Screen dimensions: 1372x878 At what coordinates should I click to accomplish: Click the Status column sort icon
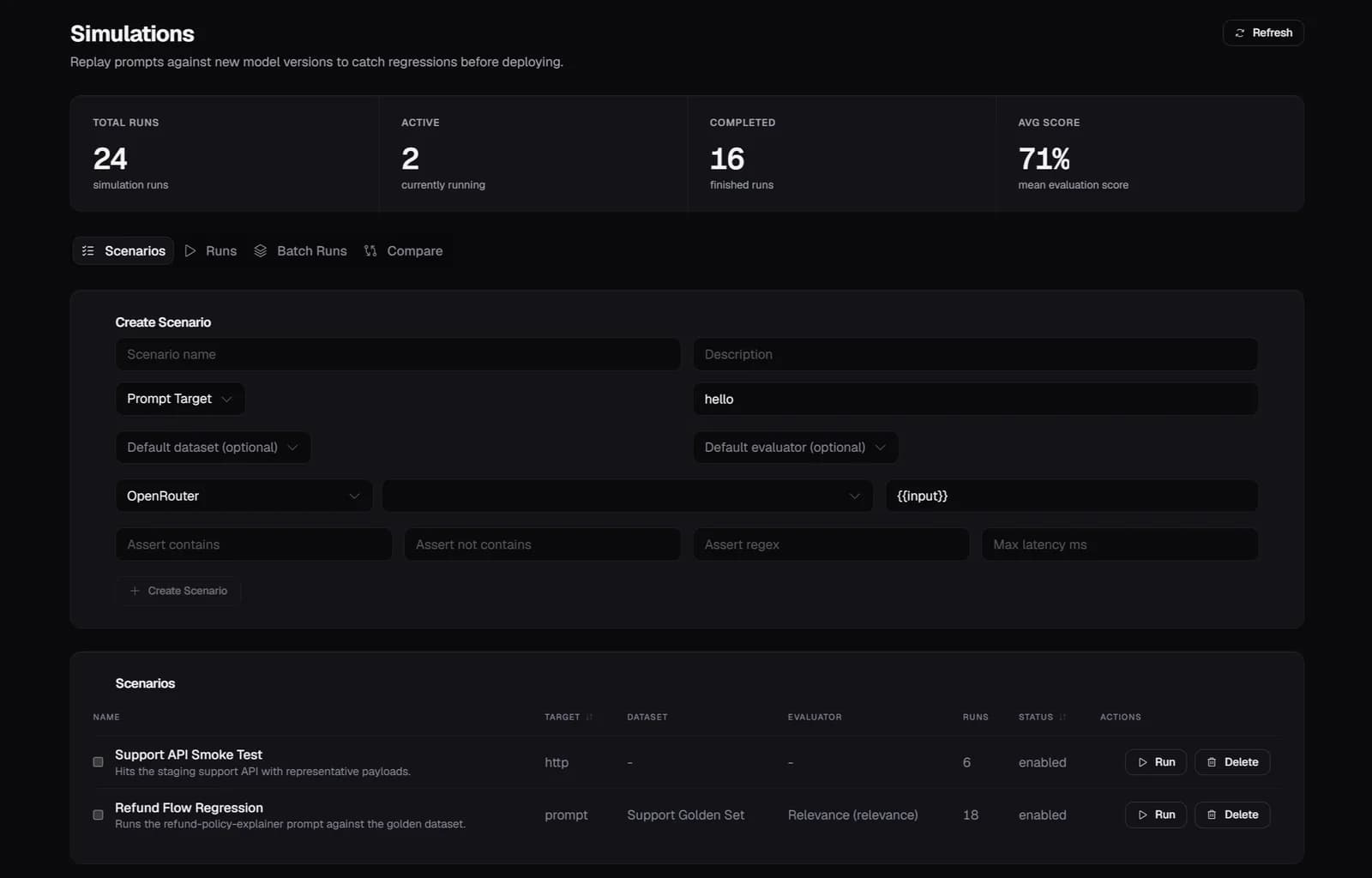point(1062,717)
